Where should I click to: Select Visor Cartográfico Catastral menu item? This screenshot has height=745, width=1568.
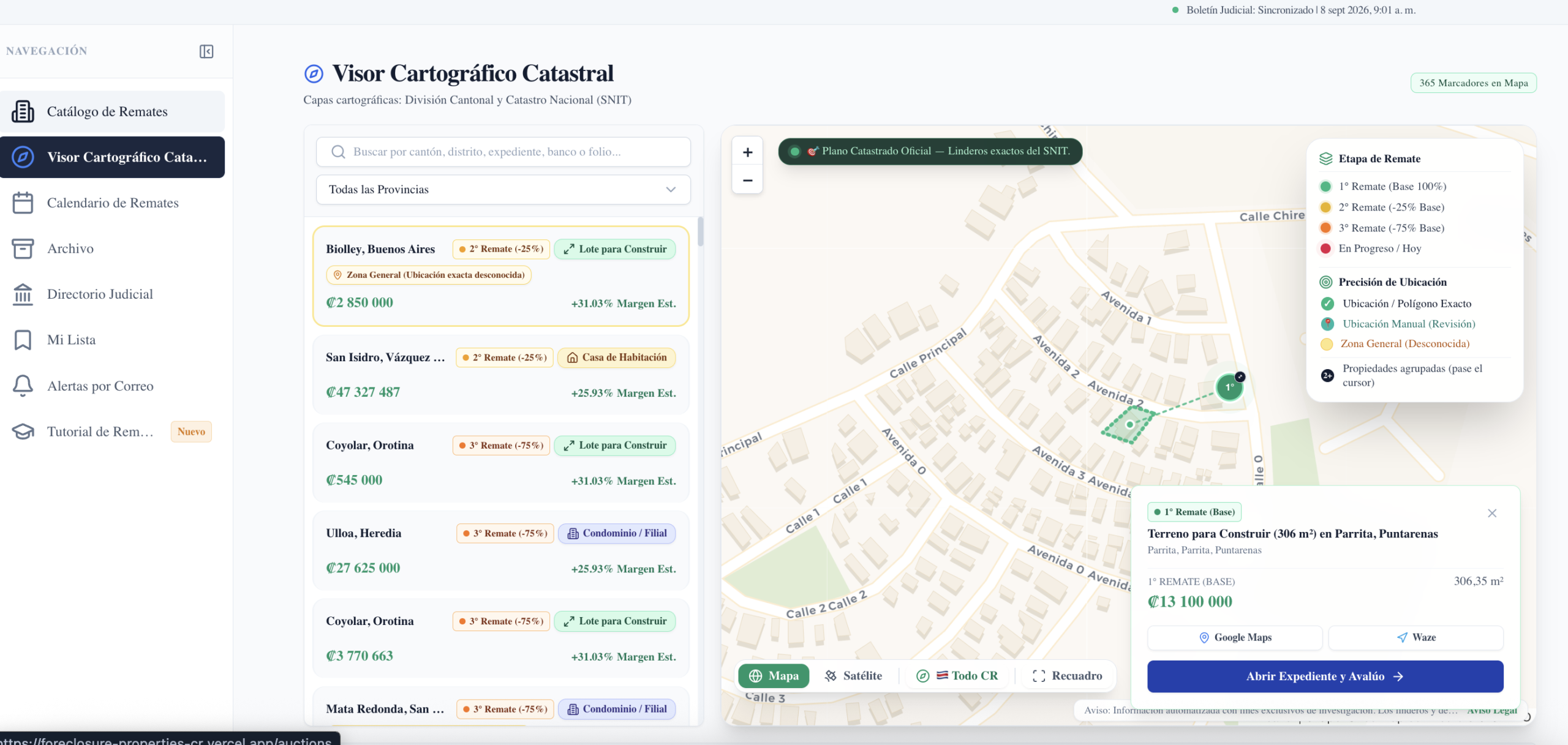pos(112,157)
